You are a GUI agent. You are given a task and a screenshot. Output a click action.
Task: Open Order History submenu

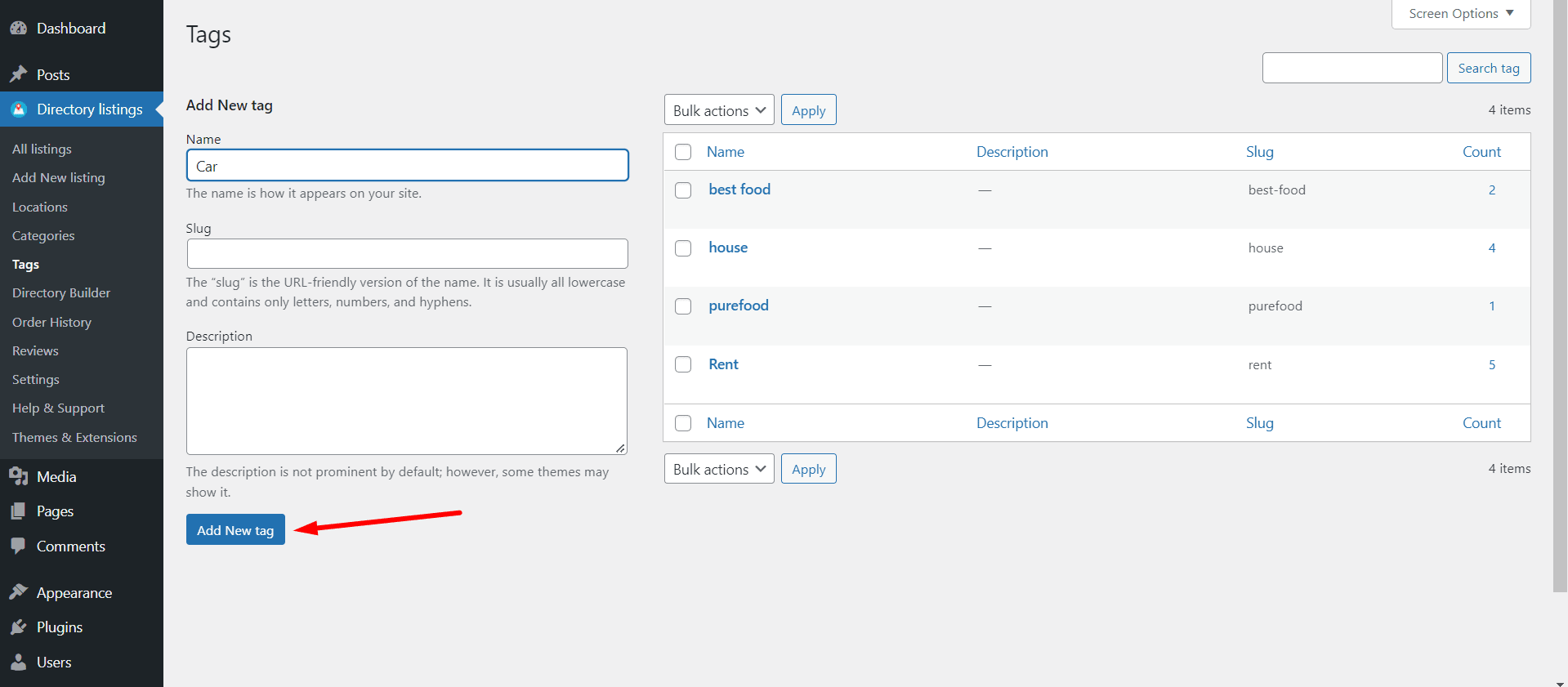pyautogui.click(x=51, y=322)
